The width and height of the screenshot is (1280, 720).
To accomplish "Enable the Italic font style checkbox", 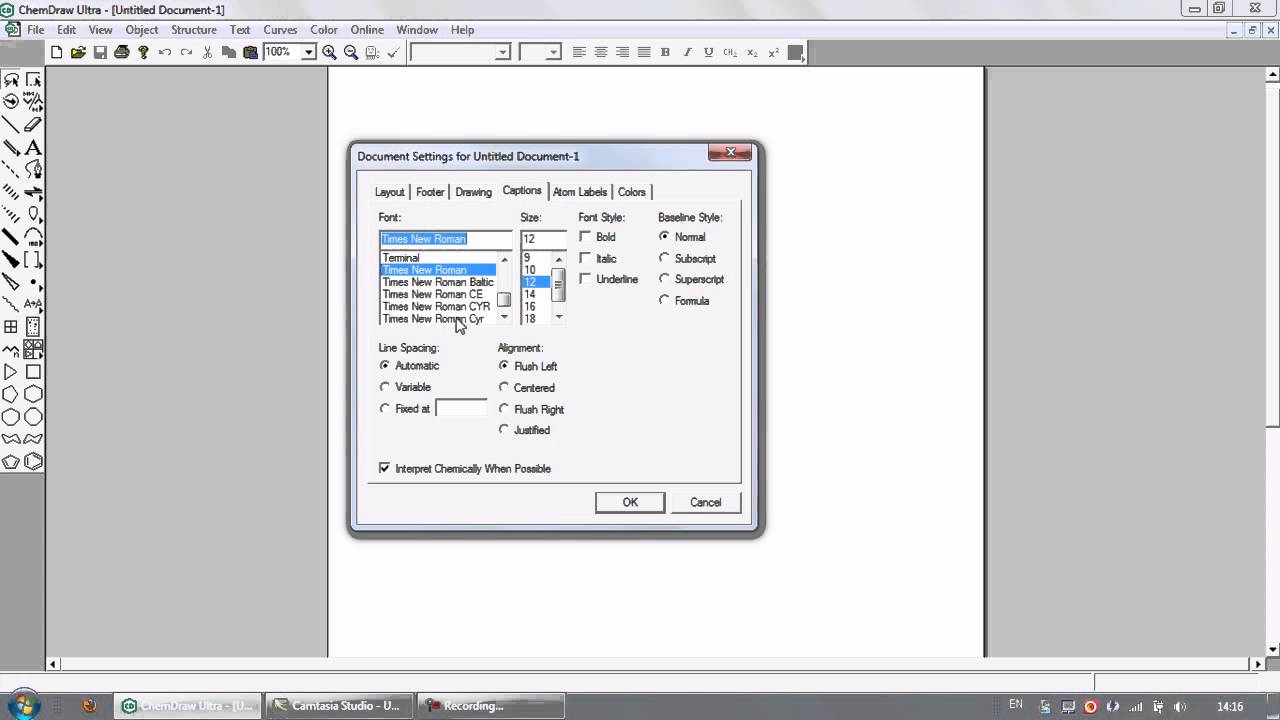I will [x=585, y=258].
